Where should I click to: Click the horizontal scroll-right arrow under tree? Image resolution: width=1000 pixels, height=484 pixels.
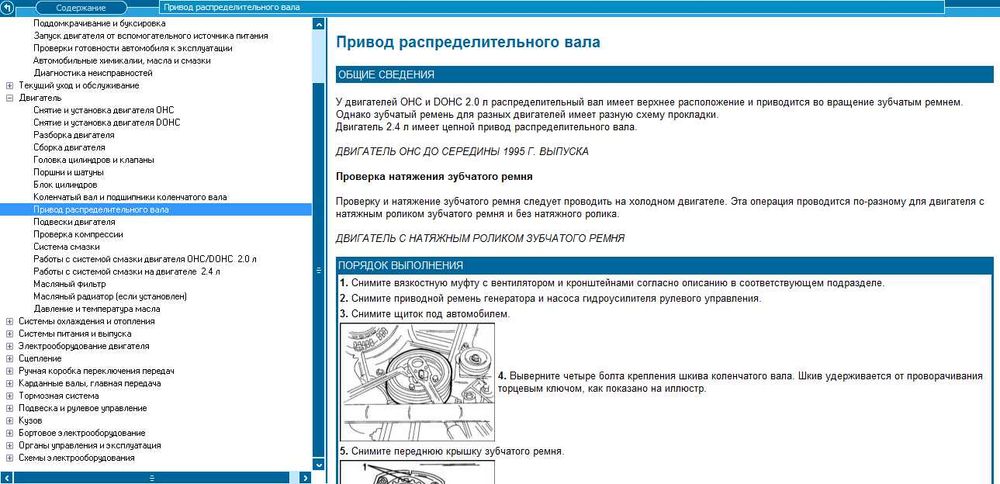pos(307,478)
